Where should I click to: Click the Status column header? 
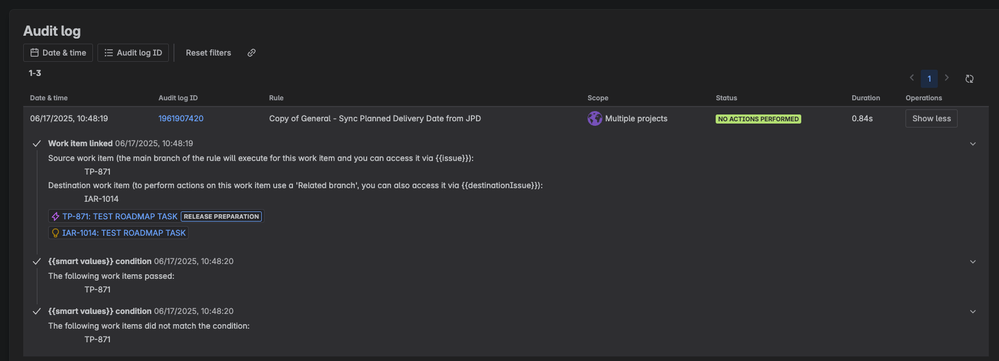[726, 98]
